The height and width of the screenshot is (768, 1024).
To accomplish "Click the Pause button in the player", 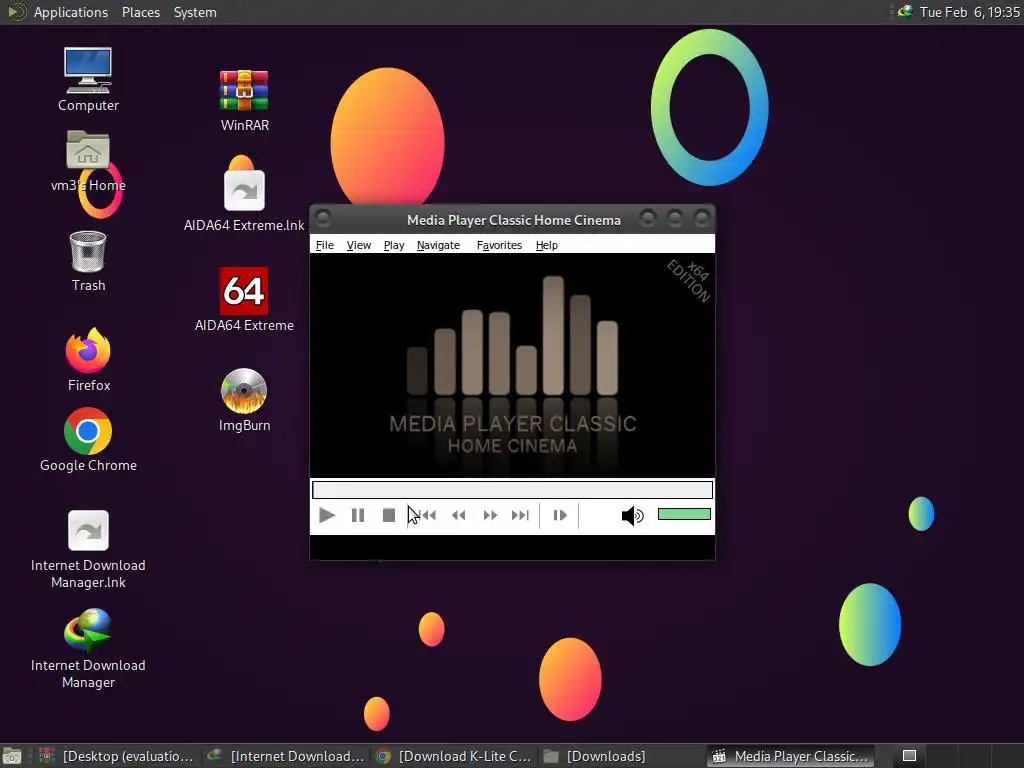I will pyautogui.click(x=358, y=515).
